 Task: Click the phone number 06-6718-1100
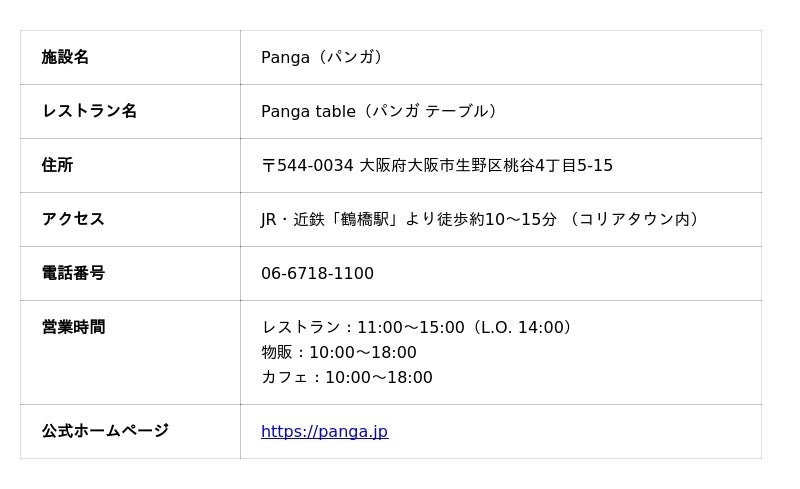tap(317, 274)
